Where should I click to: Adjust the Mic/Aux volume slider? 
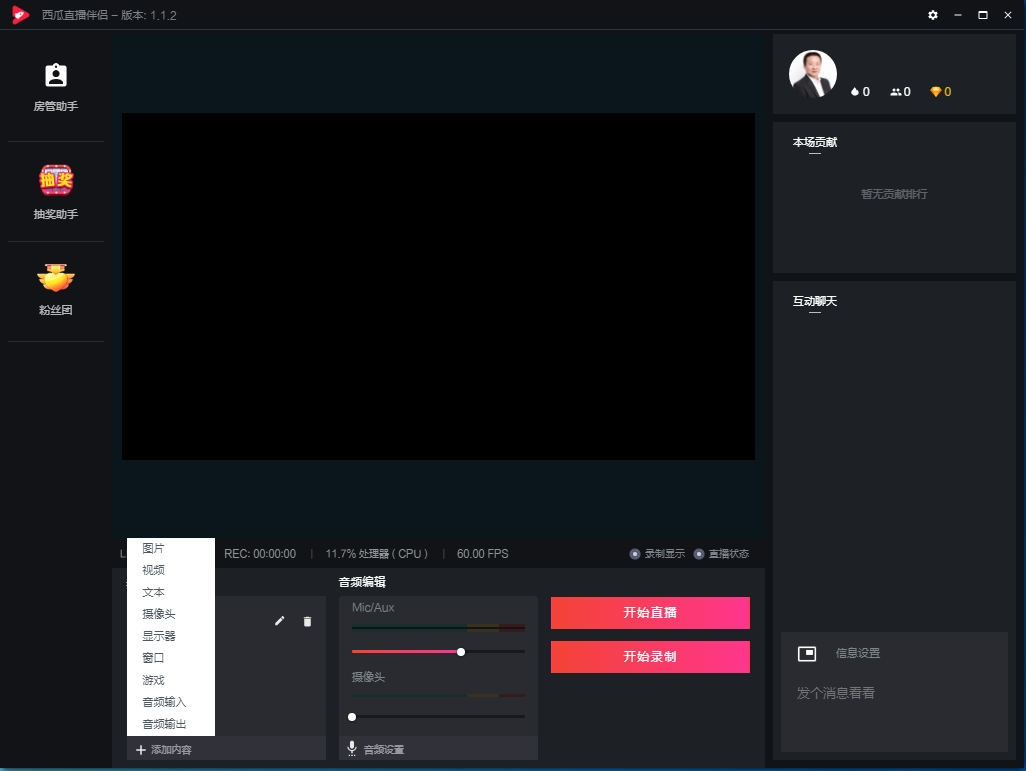coord(461,651)
